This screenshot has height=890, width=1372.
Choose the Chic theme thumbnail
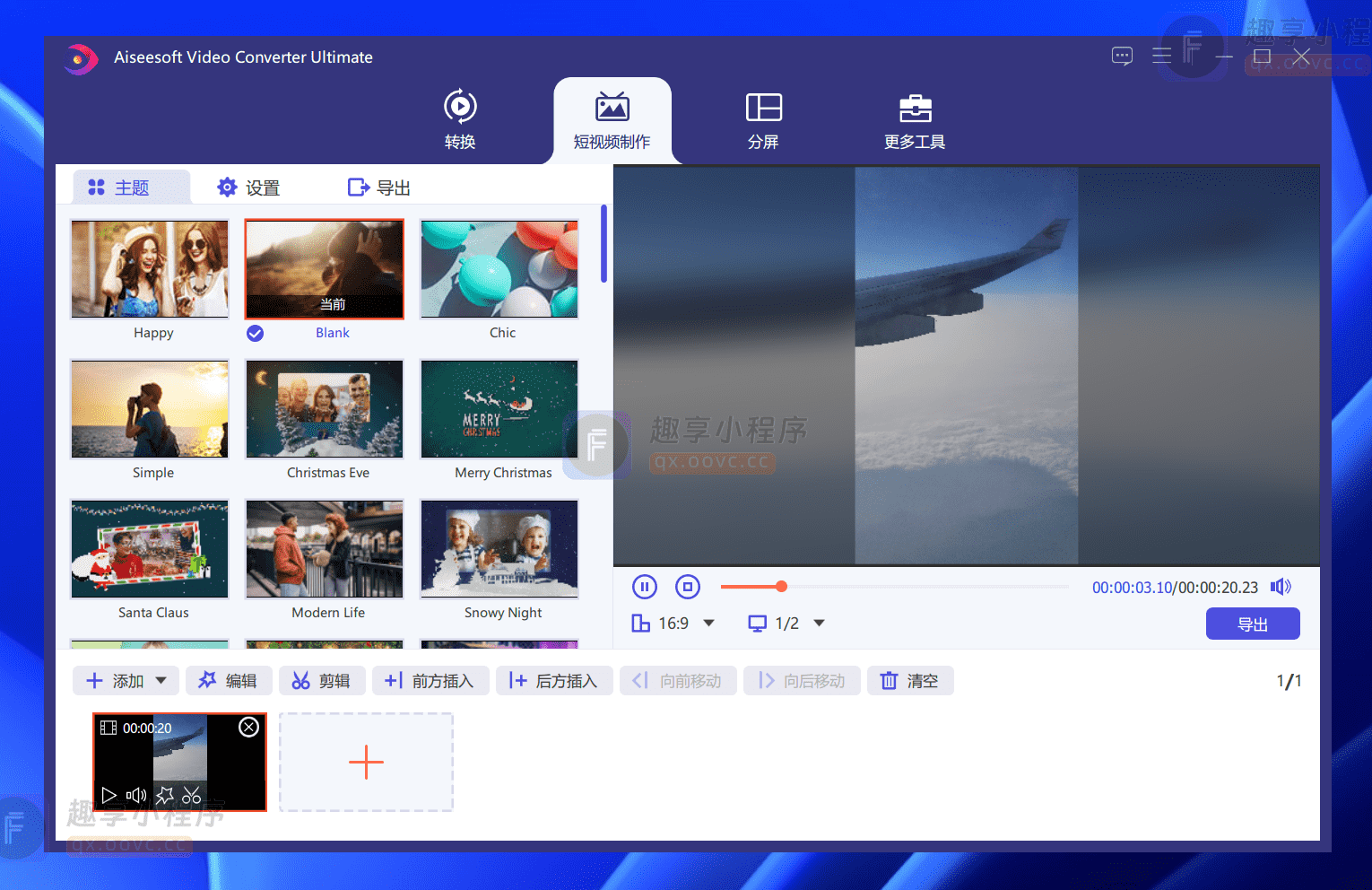tap(499, 269)
